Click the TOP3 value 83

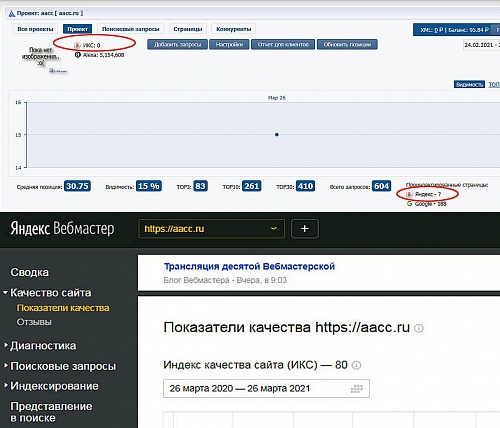tap(200, 186)
